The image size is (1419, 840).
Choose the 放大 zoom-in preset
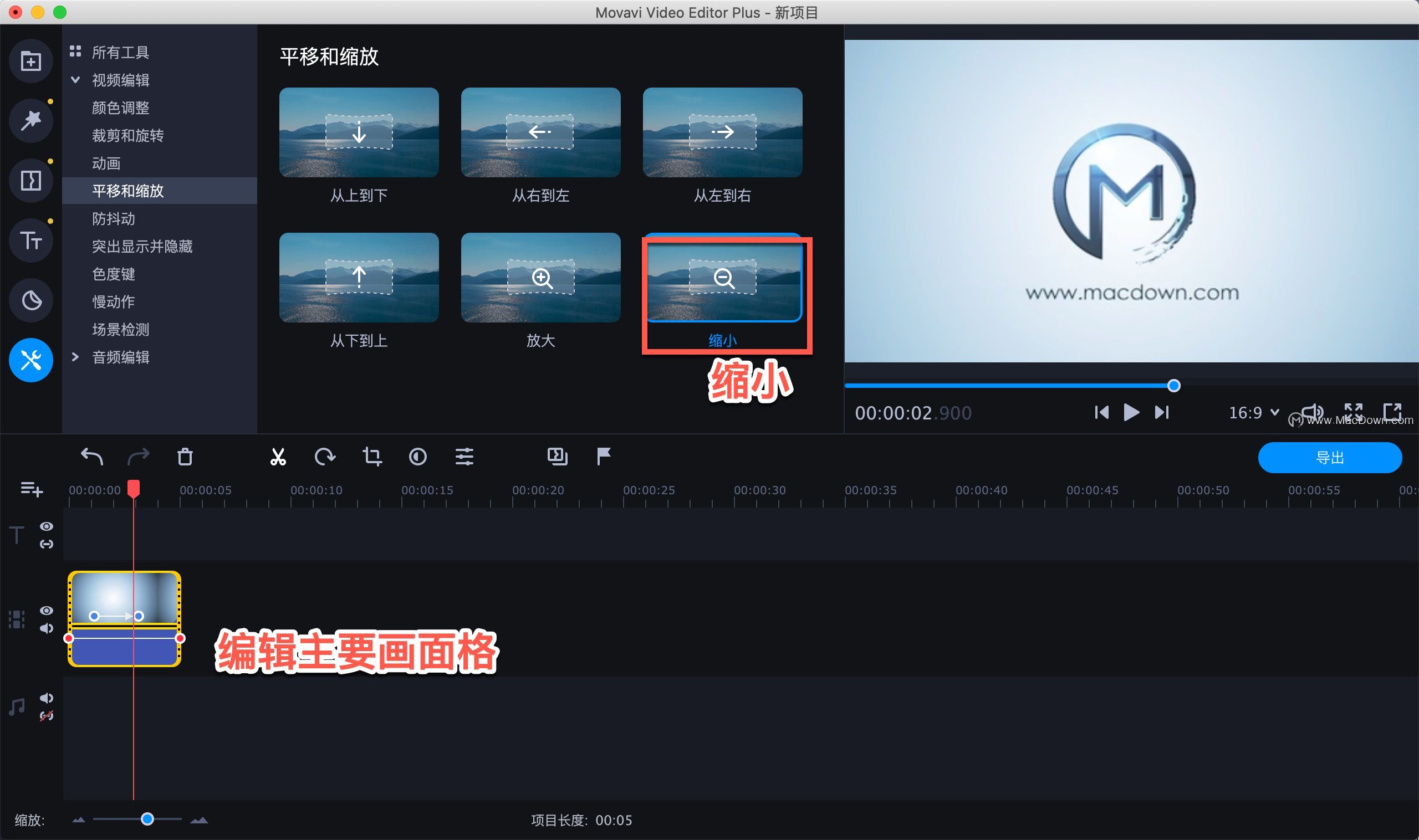(541, 278)
